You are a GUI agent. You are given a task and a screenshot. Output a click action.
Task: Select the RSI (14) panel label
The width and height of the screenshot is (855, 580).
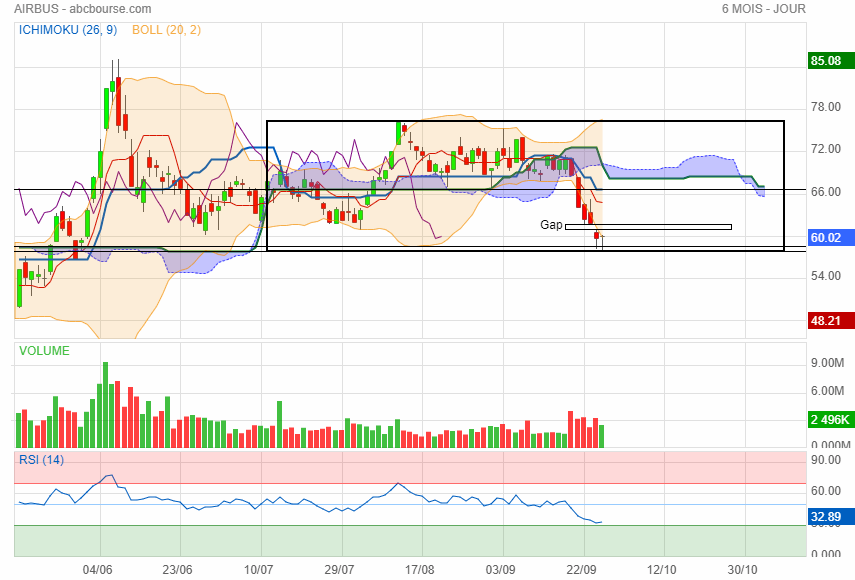[x=41, y=460]
